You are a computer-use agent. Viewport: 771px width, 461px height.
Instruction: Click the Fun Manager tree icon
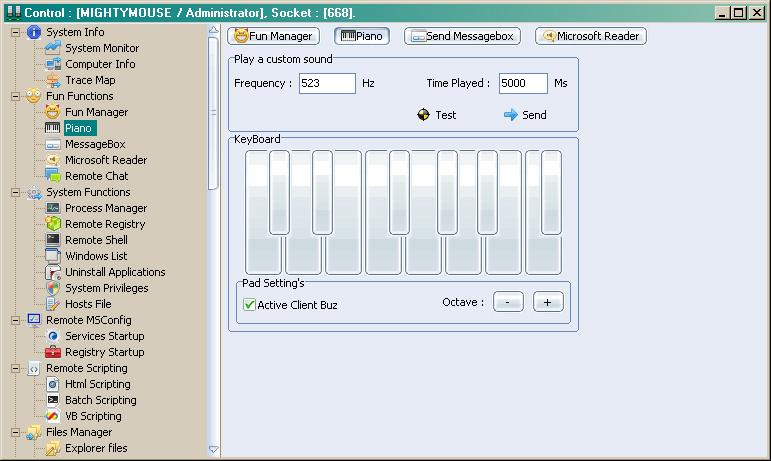pyautogui.click(x=53, y=112)
